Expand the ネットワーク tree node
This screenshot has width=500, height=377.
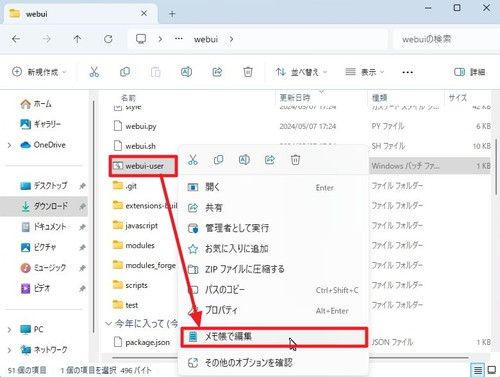[9, 350]
